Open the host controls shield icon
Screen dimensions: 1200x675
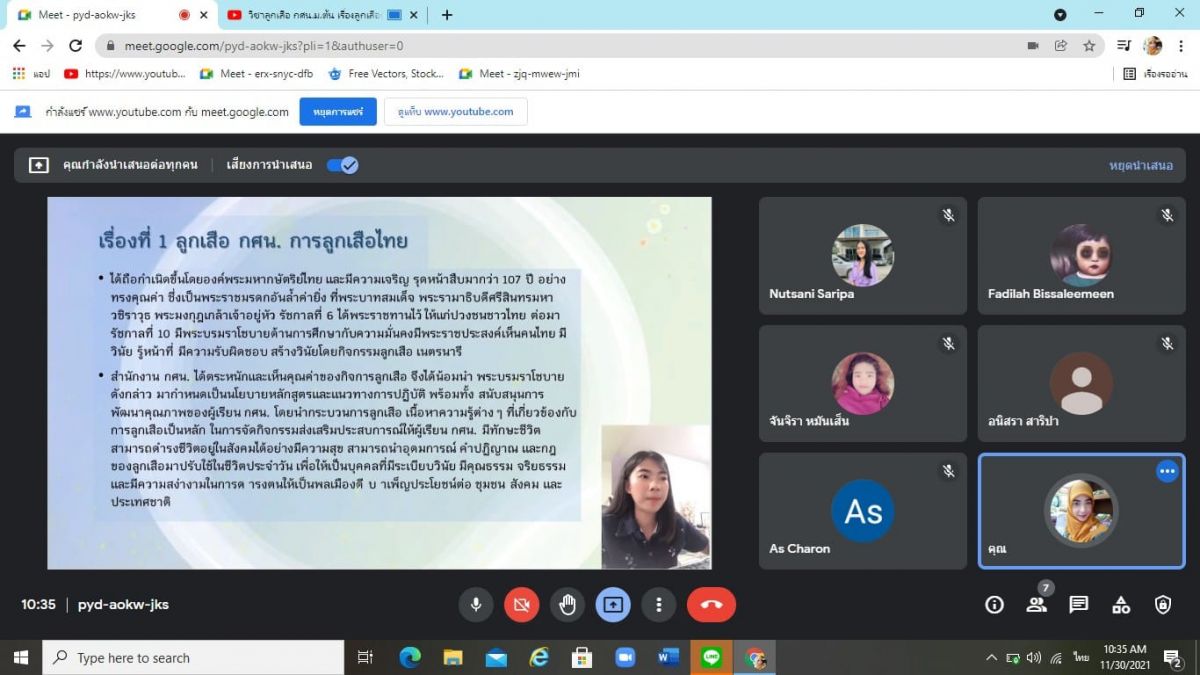[x=1163, y=604]
